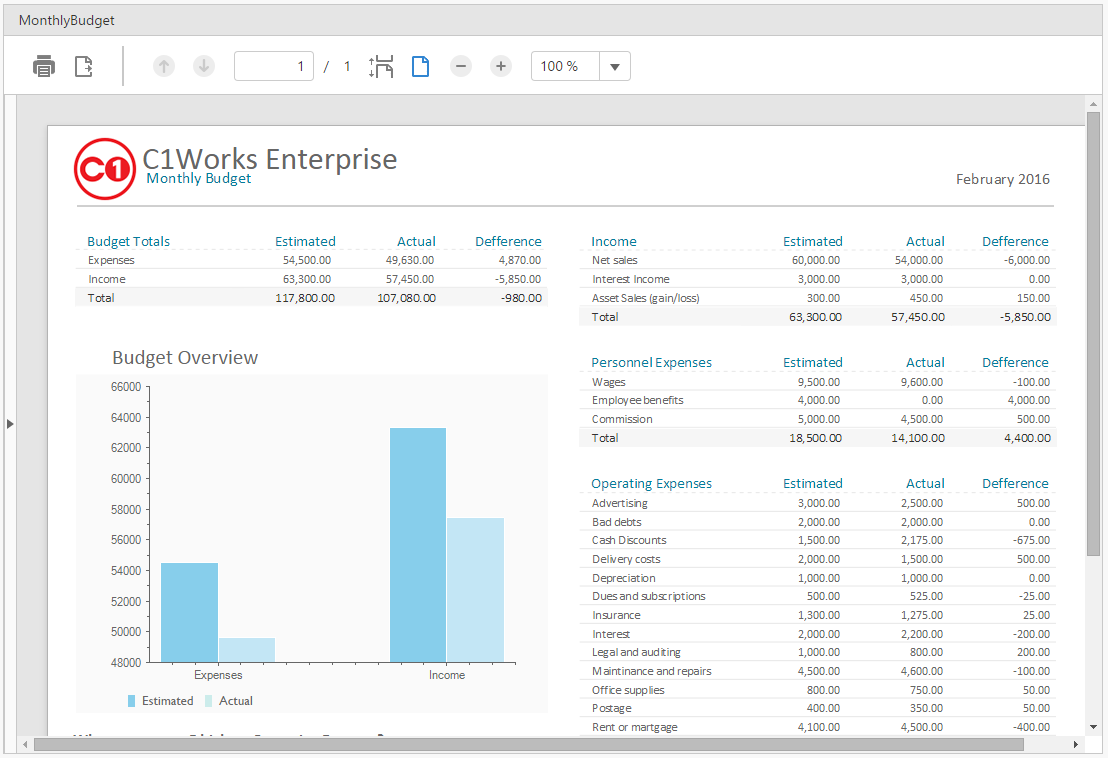
Task: Click the horizontal scrollbar left arrow
Action: point(25,745)
